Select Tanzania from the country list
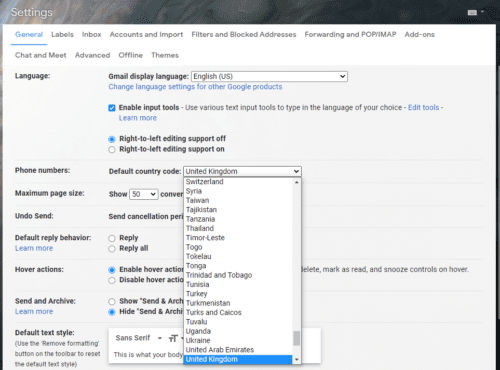Screen dimensions: 500x370 (x=238, y=219)
